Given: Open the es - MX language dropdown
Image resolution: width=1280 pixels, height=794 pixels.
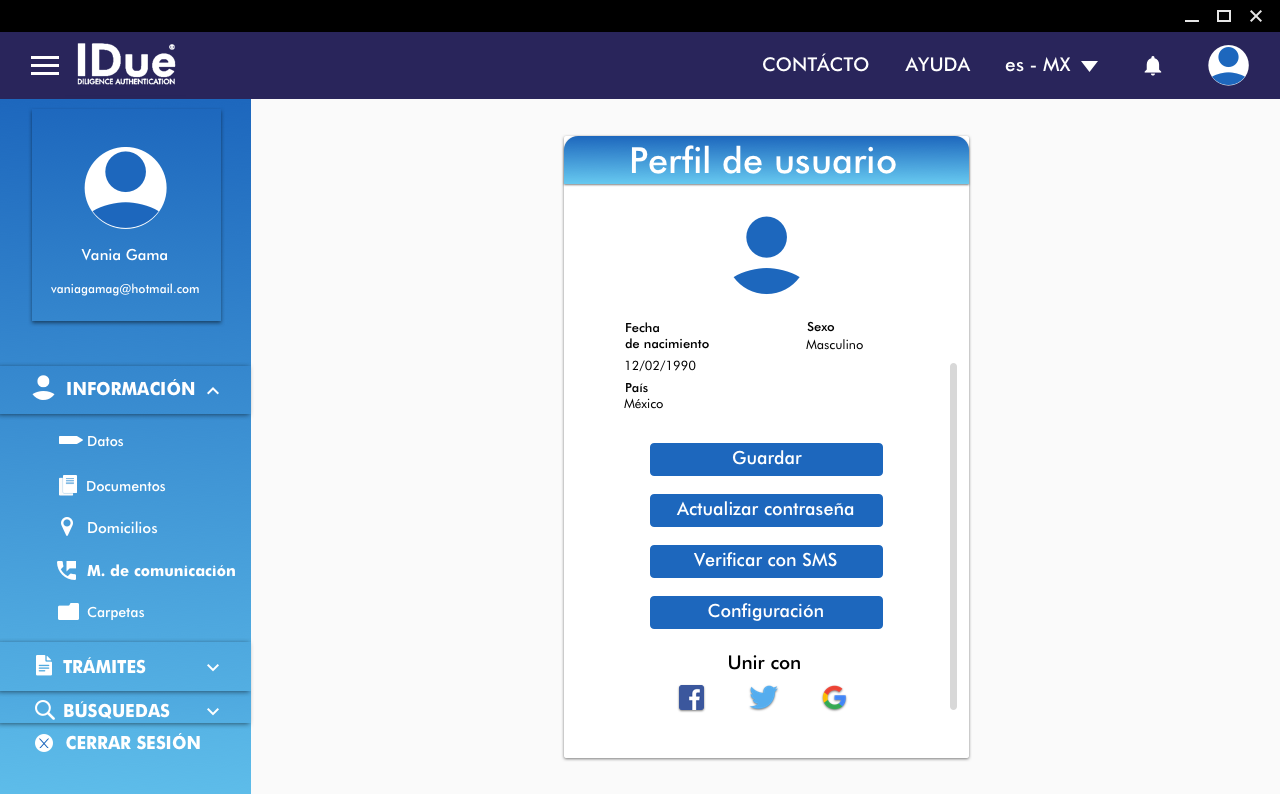Looking at the screenshot, I should point(1051,65).
